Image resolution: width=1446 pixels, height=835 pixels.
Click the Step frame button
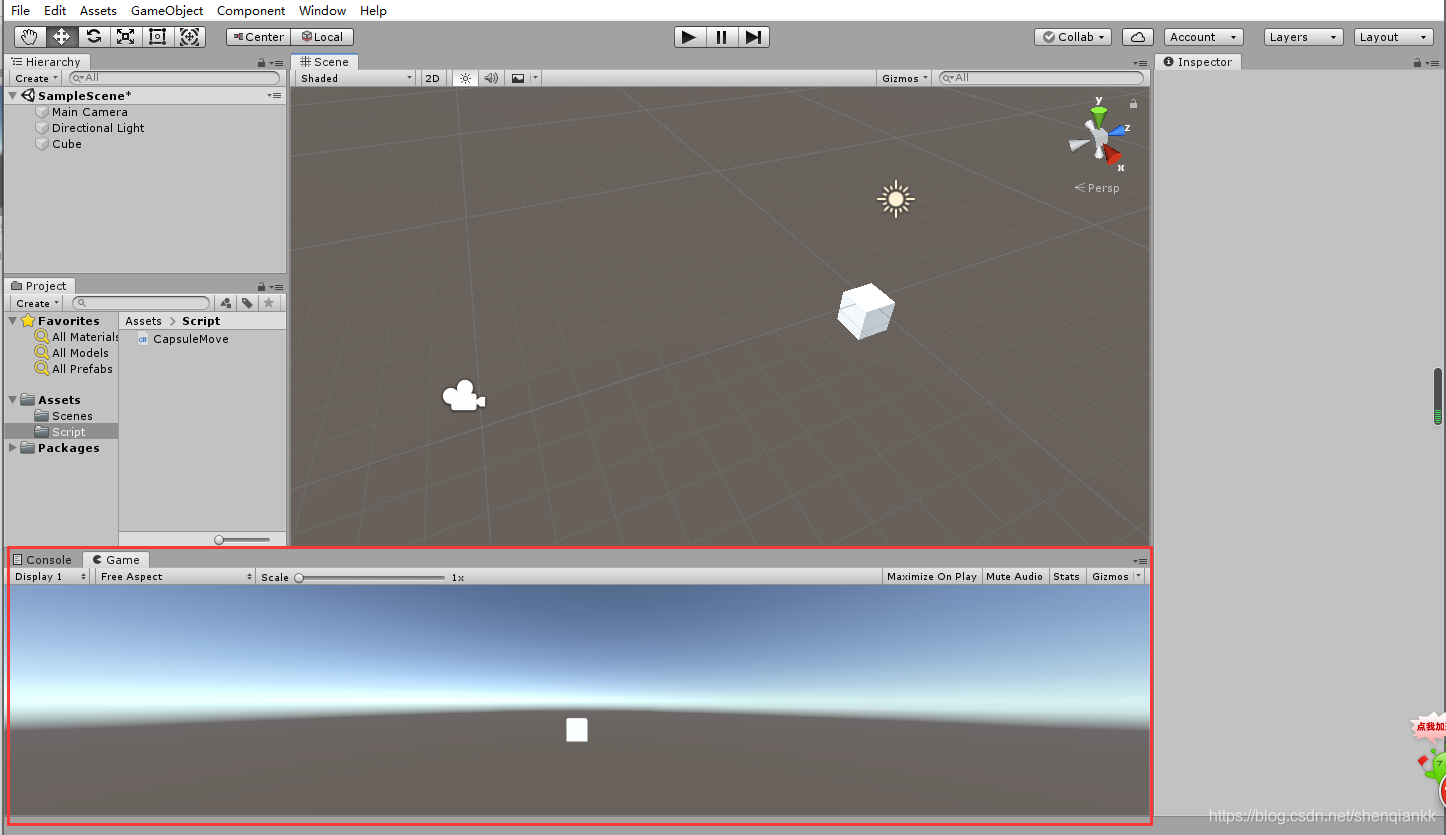(753, 37)
